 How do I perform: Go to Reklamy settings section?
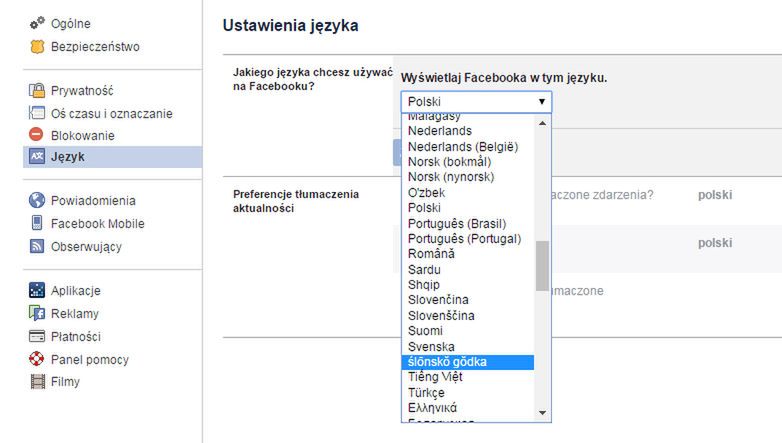[x=75, y=314]
